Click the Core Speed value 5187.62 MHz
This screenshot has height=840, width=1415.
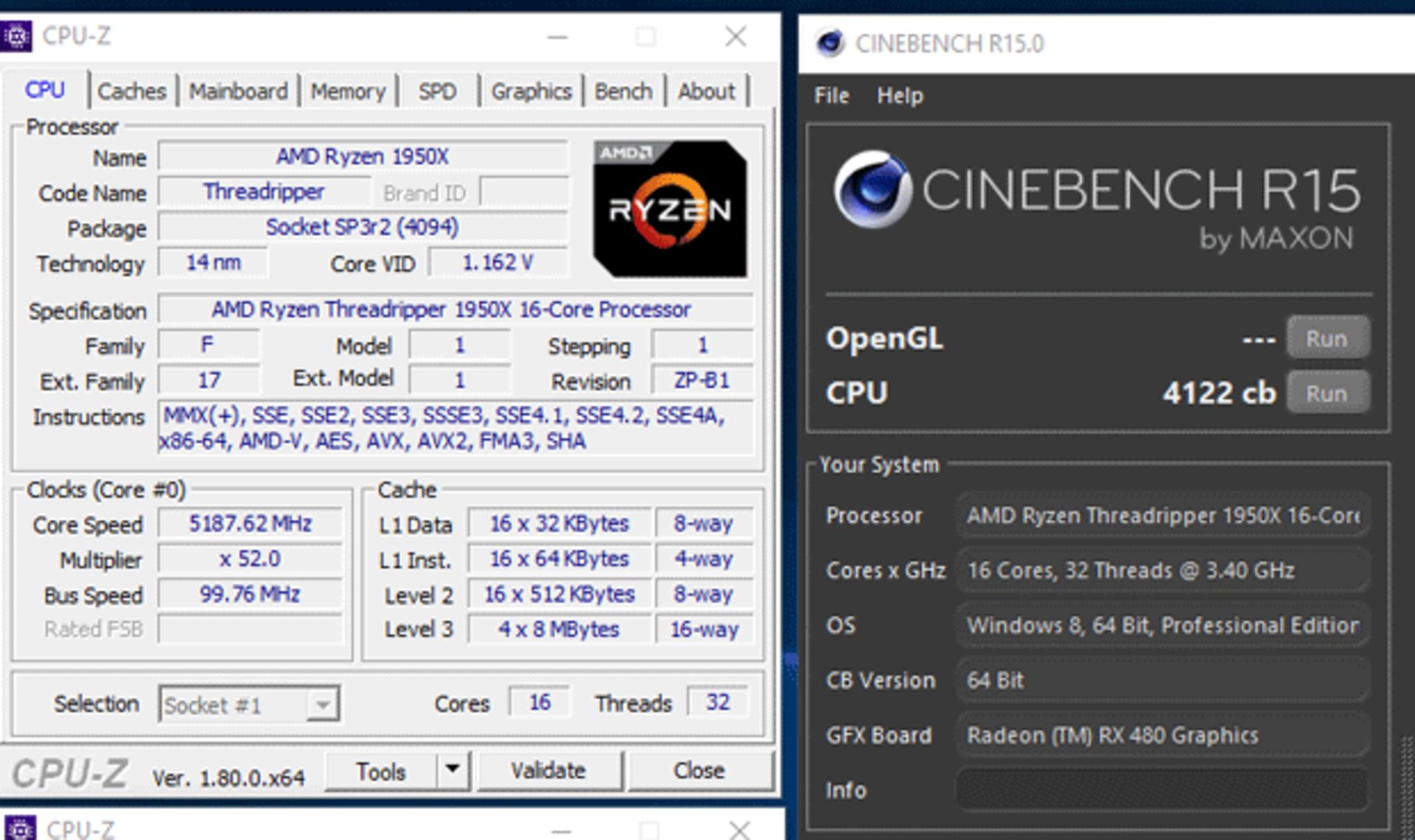tap(251, 523)
